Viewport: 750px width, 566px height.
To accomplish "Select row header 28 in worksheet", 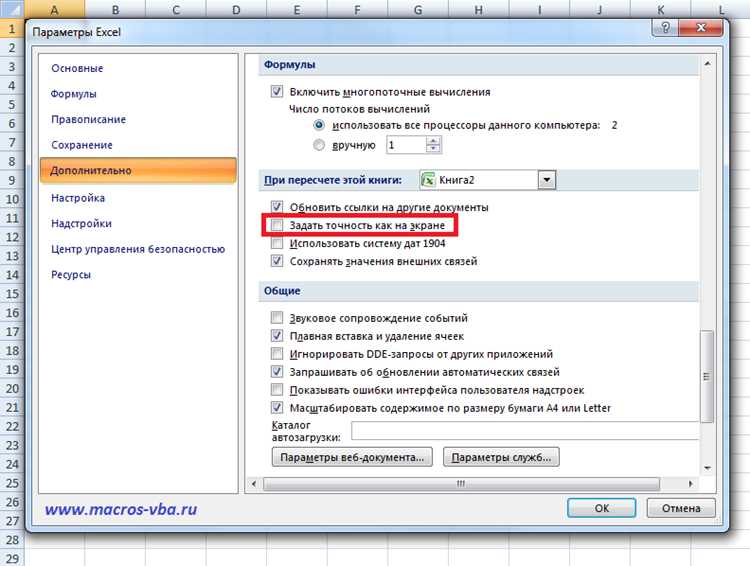I will [12, 540].
